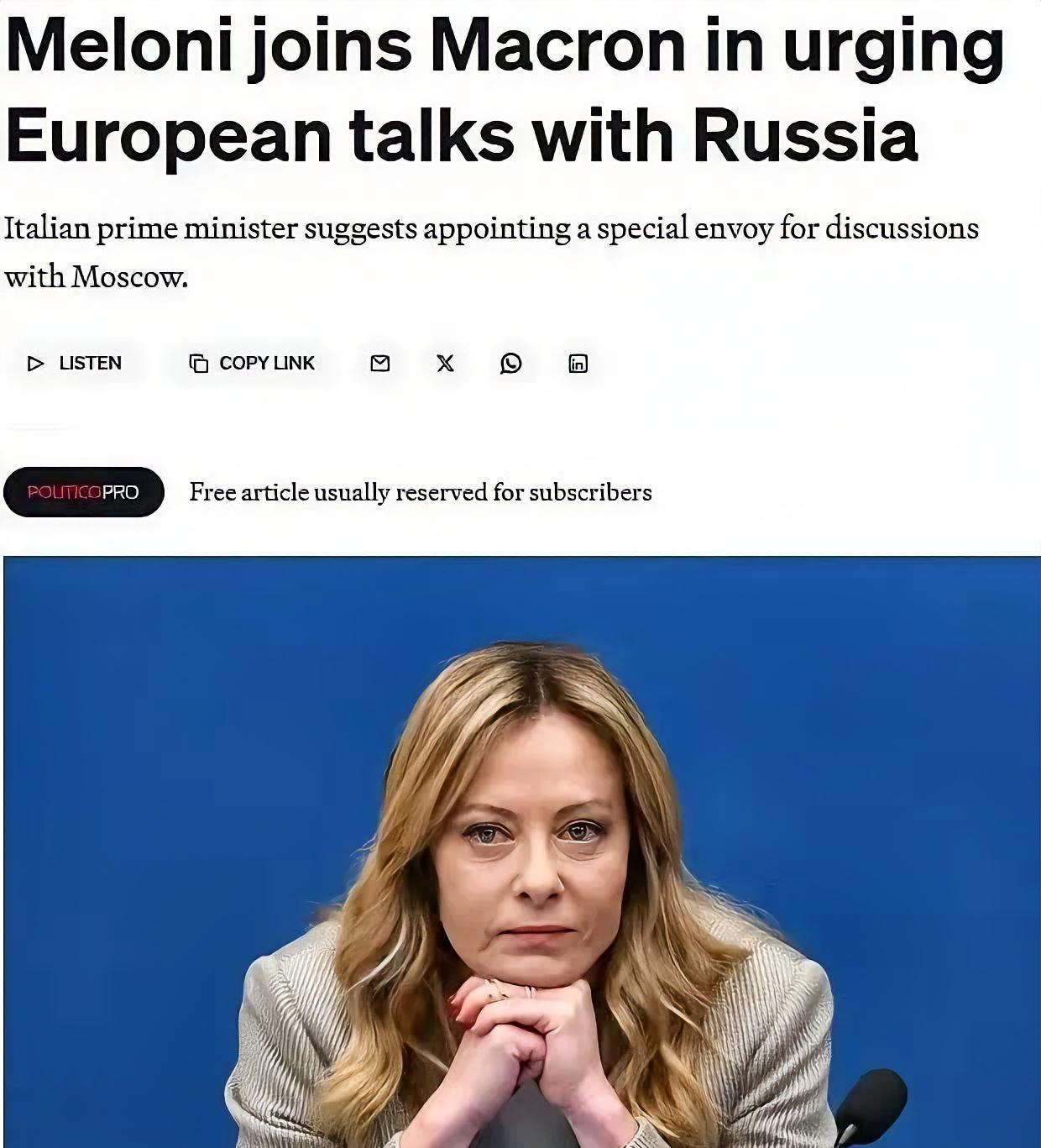Click the phrase 'with Moscow.' in the subheading

[x=96, y=276]
